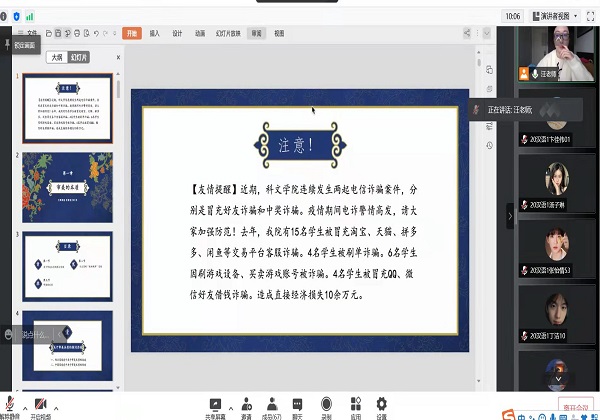This screenshot has height=420, width=600.
Task: Close the slide thumbnail panel
Action: 118,57
